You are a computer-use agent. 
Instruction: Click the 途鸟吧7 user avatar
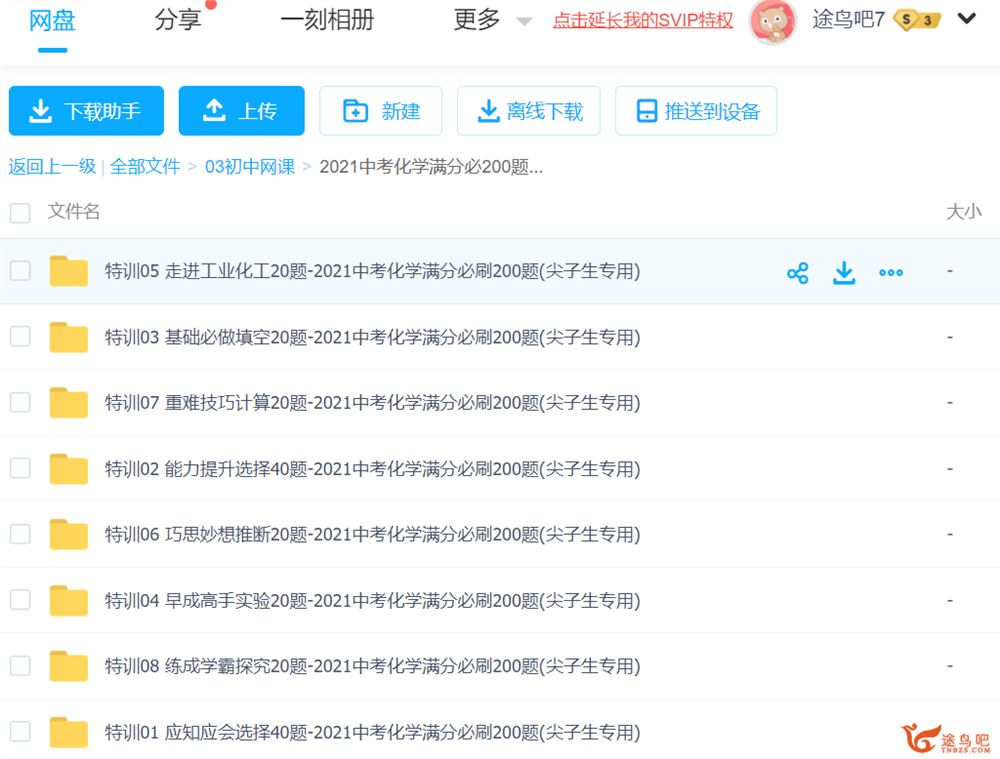point(772,21)
